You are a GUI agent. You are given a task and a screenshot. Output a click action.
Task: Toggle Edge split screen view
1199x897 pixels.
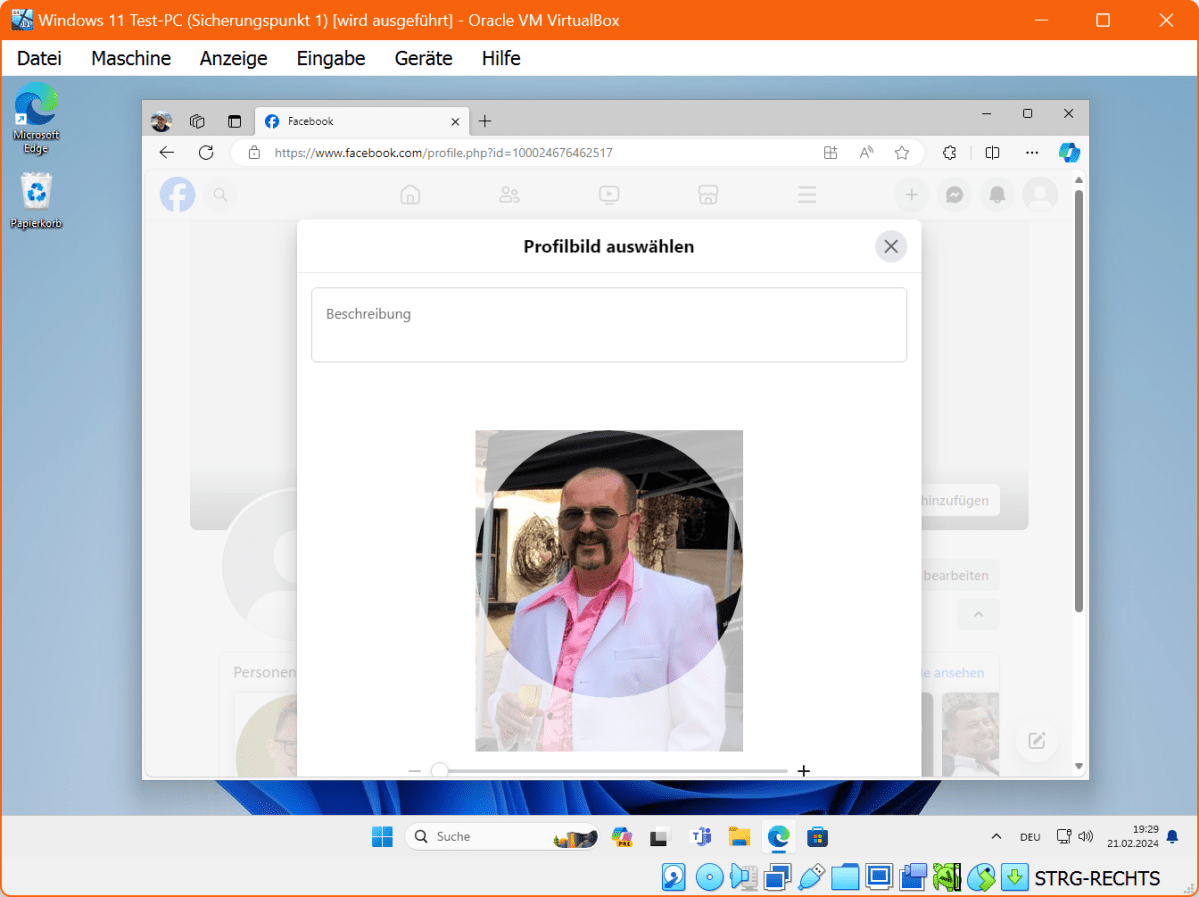click(x=992, y=153)
